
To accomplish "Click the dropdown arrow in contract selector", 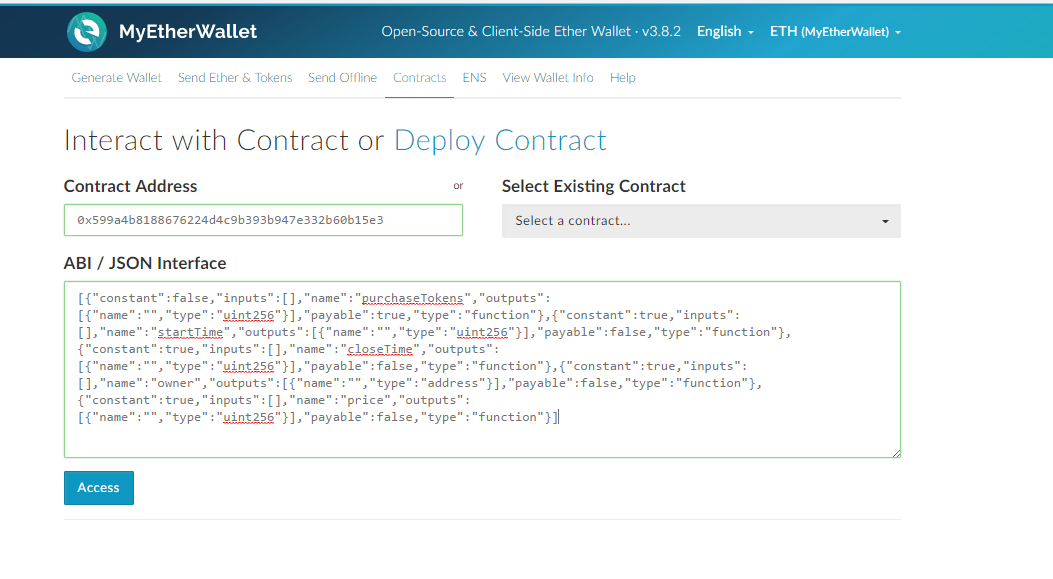I will coord(885,221).
